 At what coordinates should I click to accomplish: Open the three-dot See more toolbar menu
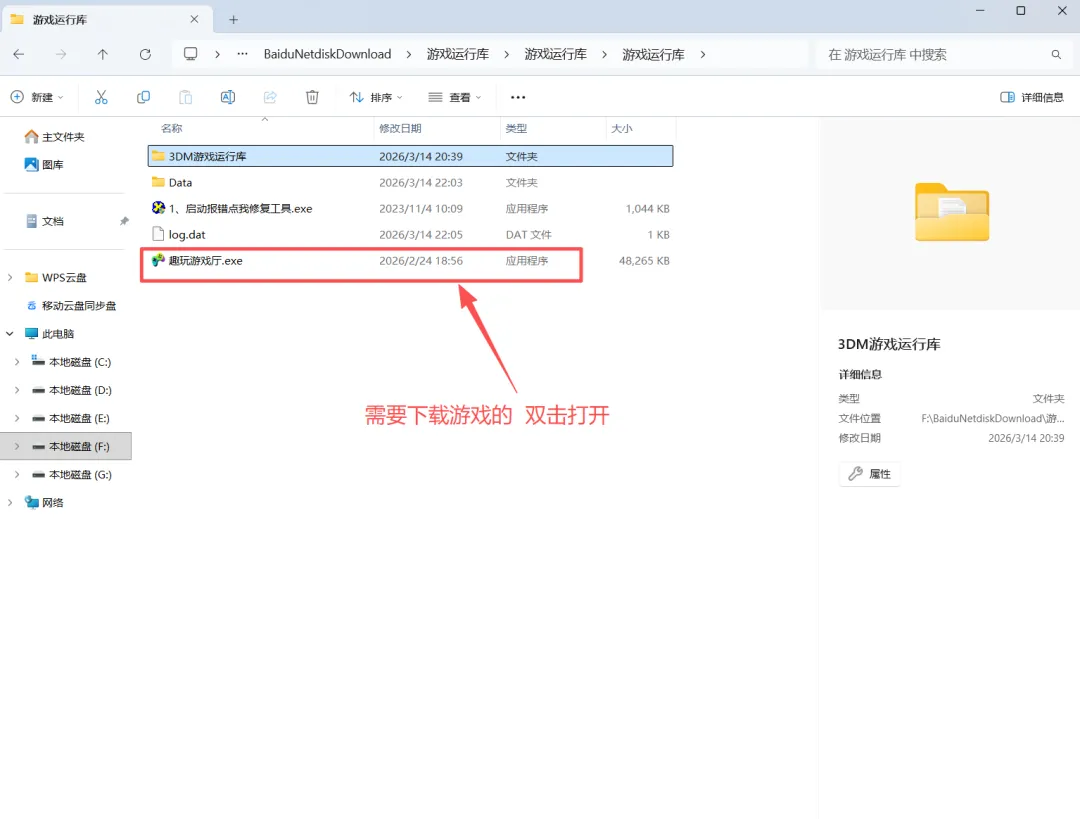click(x=518, y=97)
